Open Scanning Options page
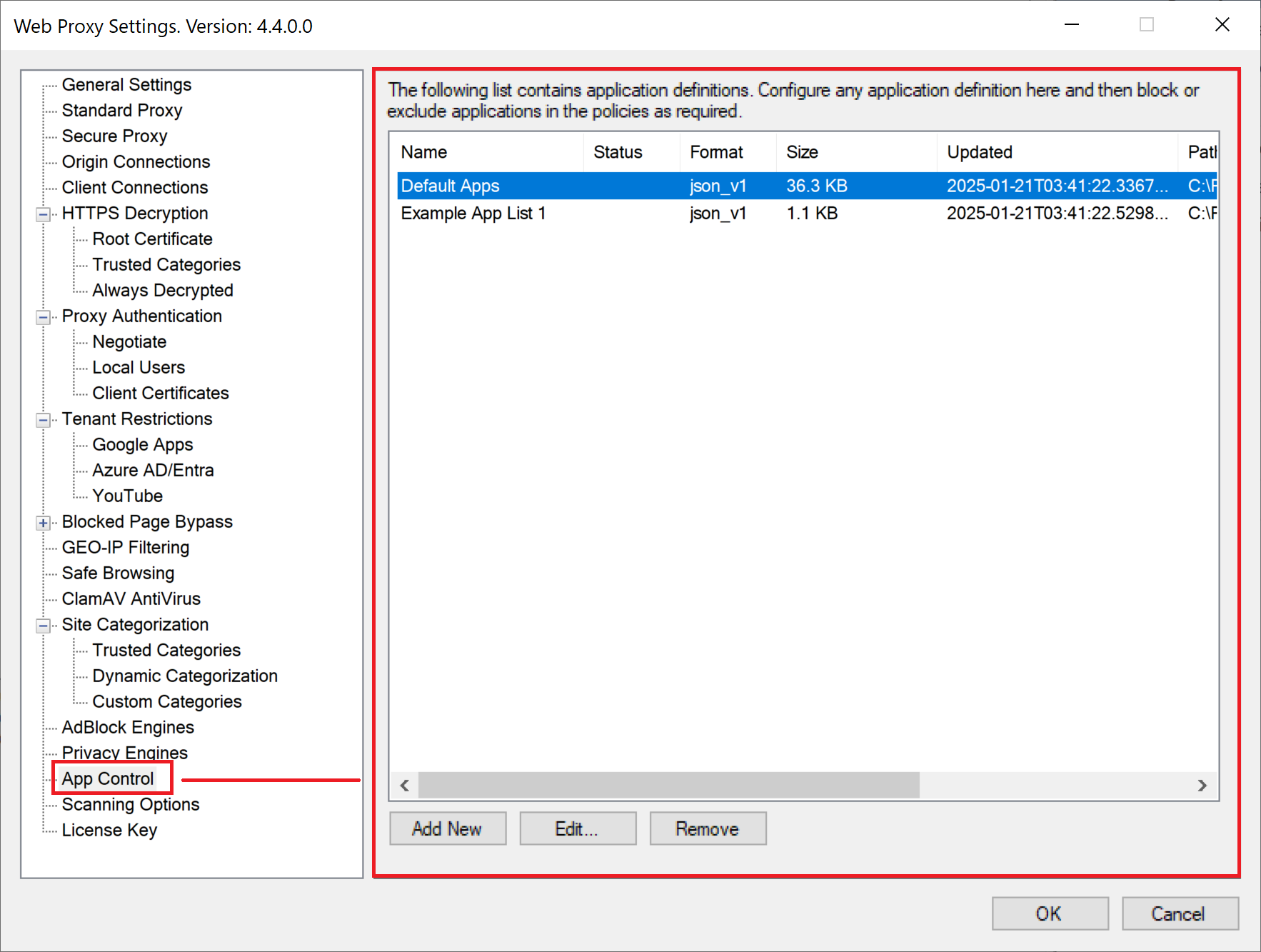Screen dimensions: 1261x952 [131, 805]
